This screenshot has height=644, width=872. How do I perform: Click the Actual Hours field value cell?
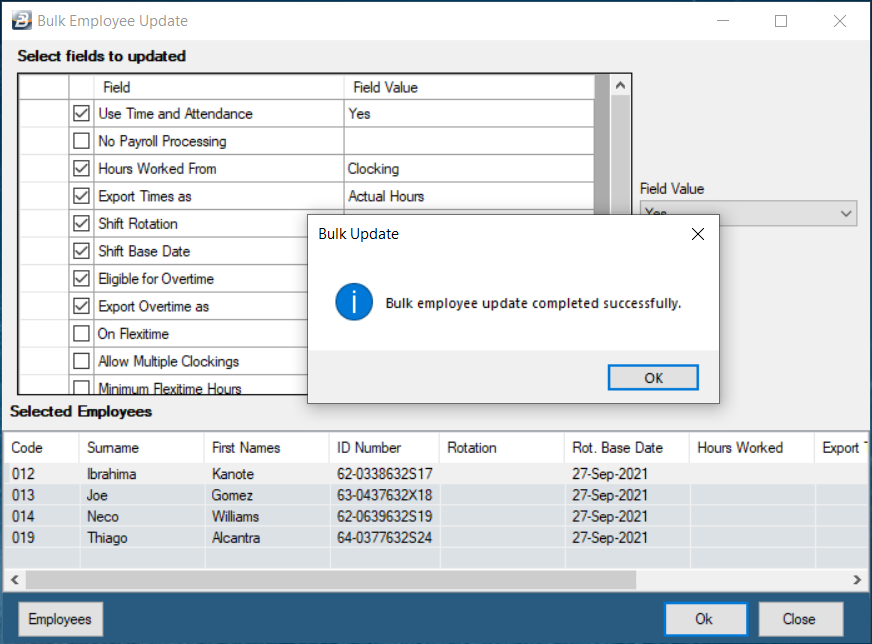click(x=469, y=196)
